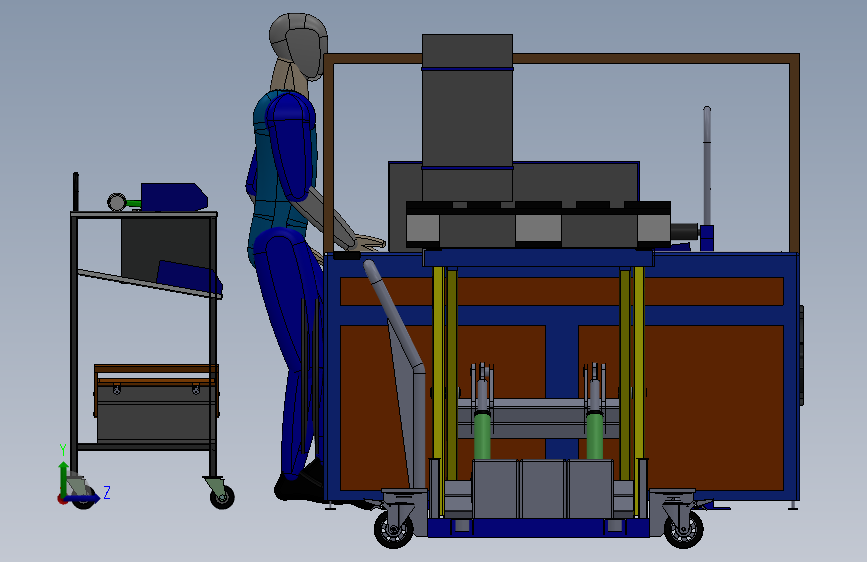Pick the lift truck's left caster wheel

coord(393,529)
